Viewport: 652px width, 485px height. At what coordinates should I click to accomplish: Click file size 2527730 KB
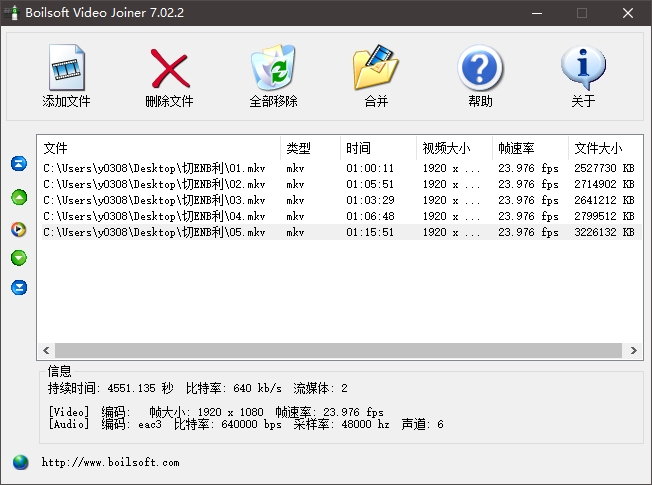604,168
